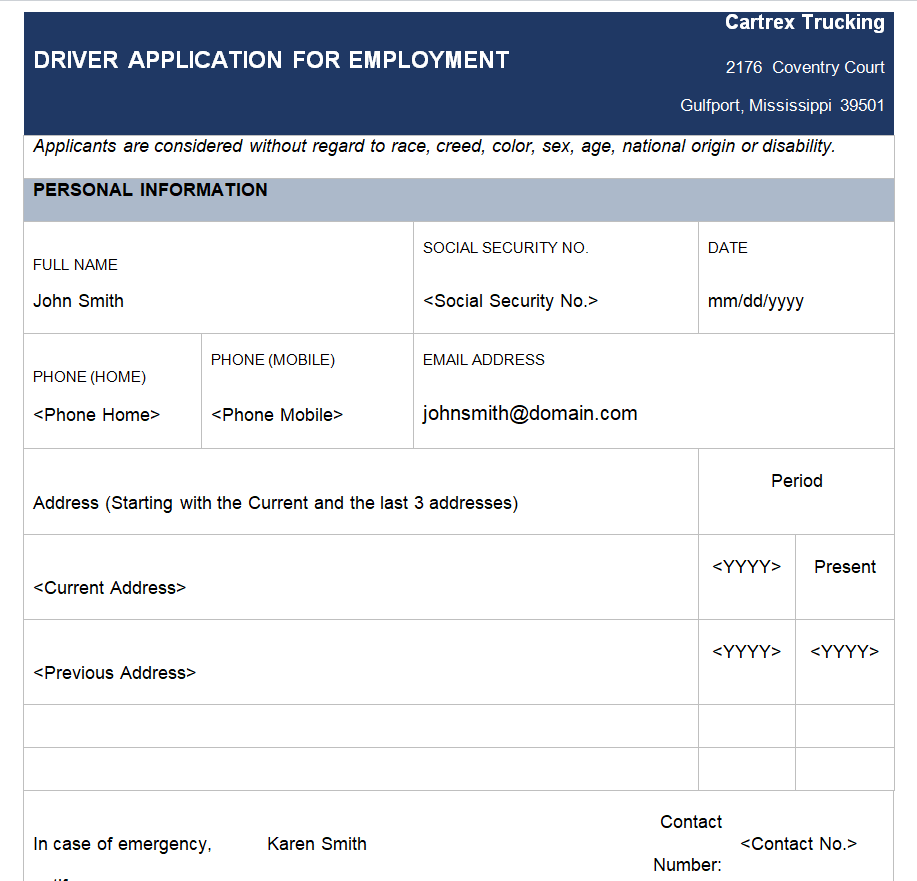Select the Phone Mobile placeholder

tap(277, 415)
